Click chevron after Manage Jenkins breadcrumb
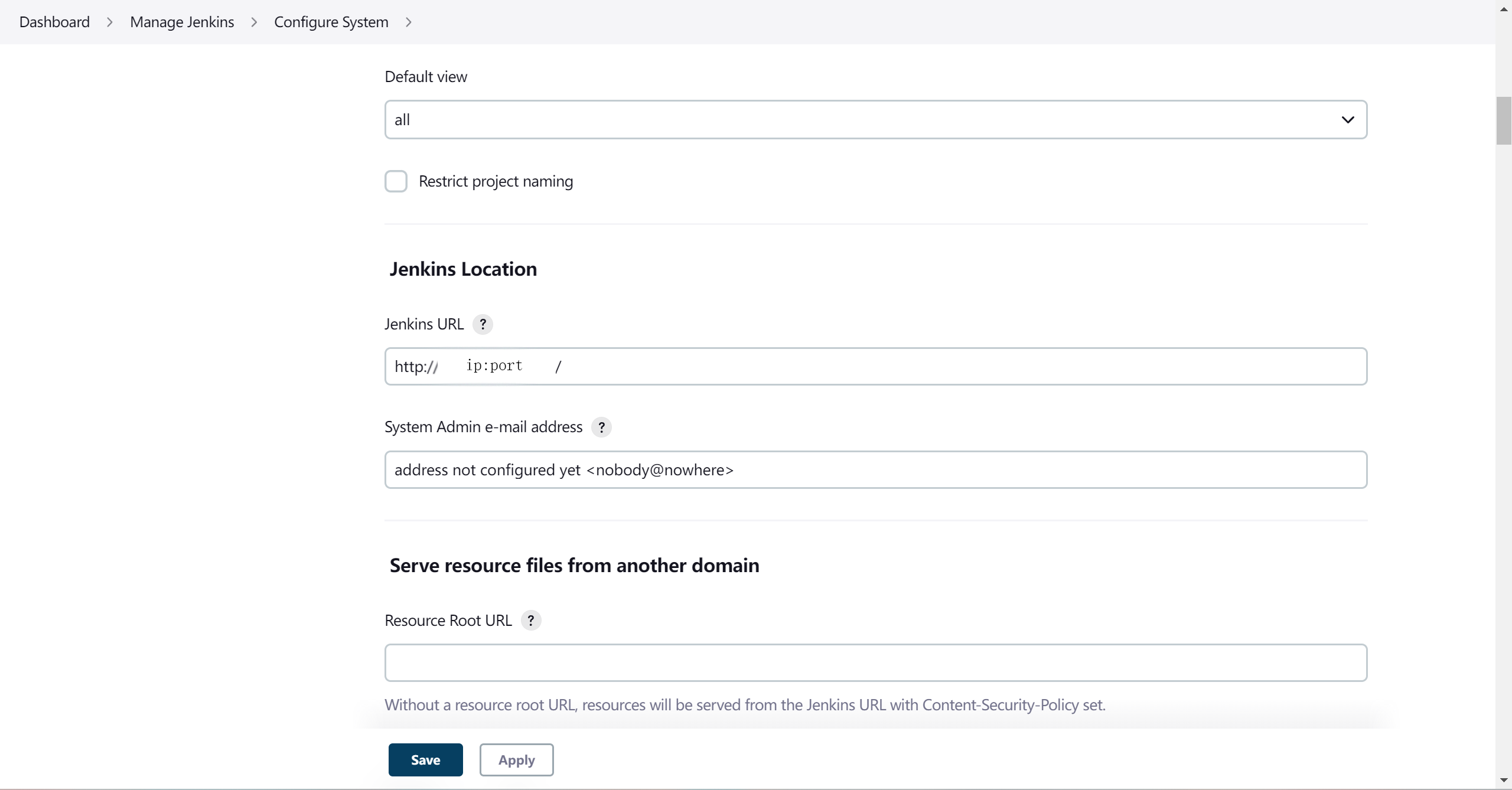Screen dimensions: 1512x790 pos(254,22)
